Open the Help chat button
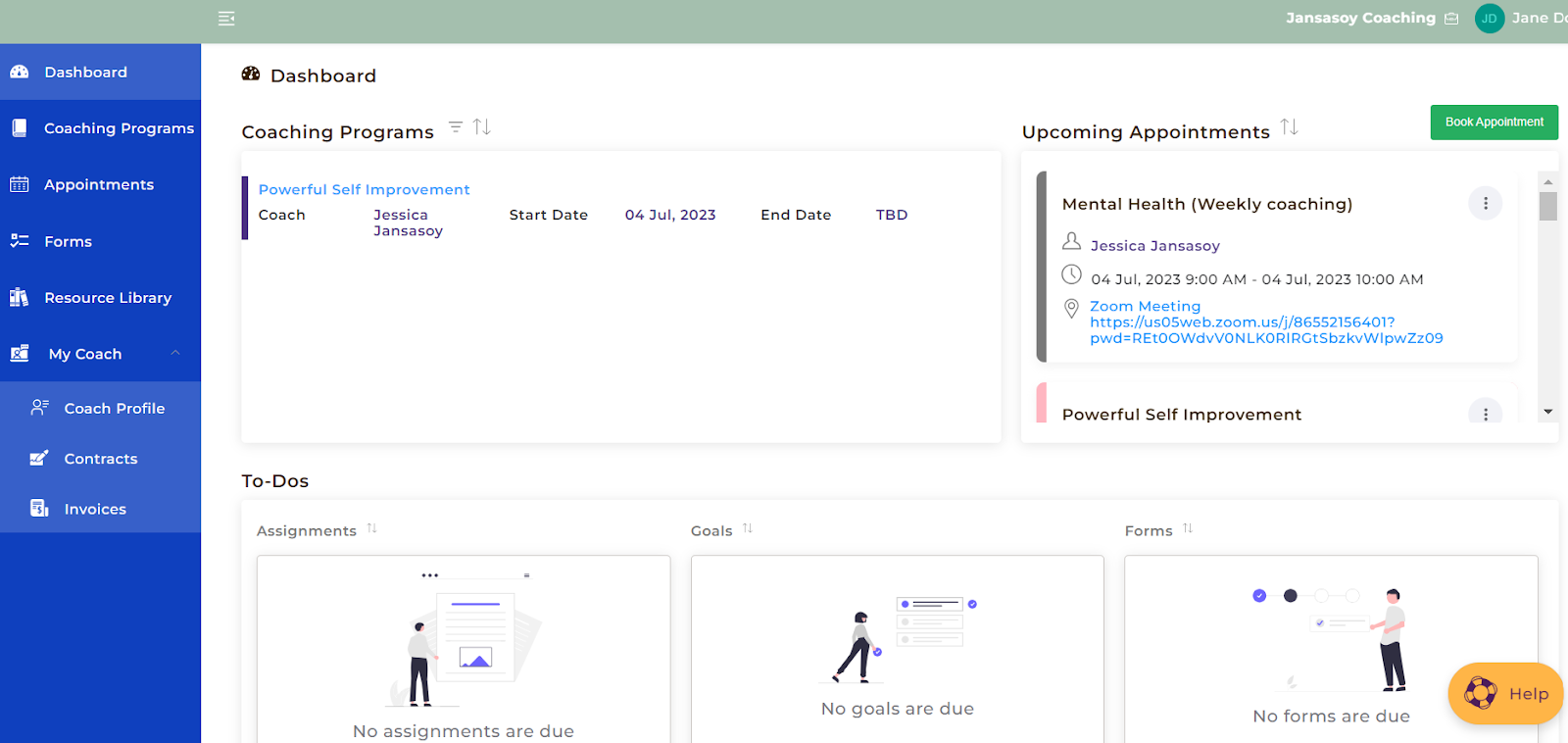 [x=1505, y=694]
